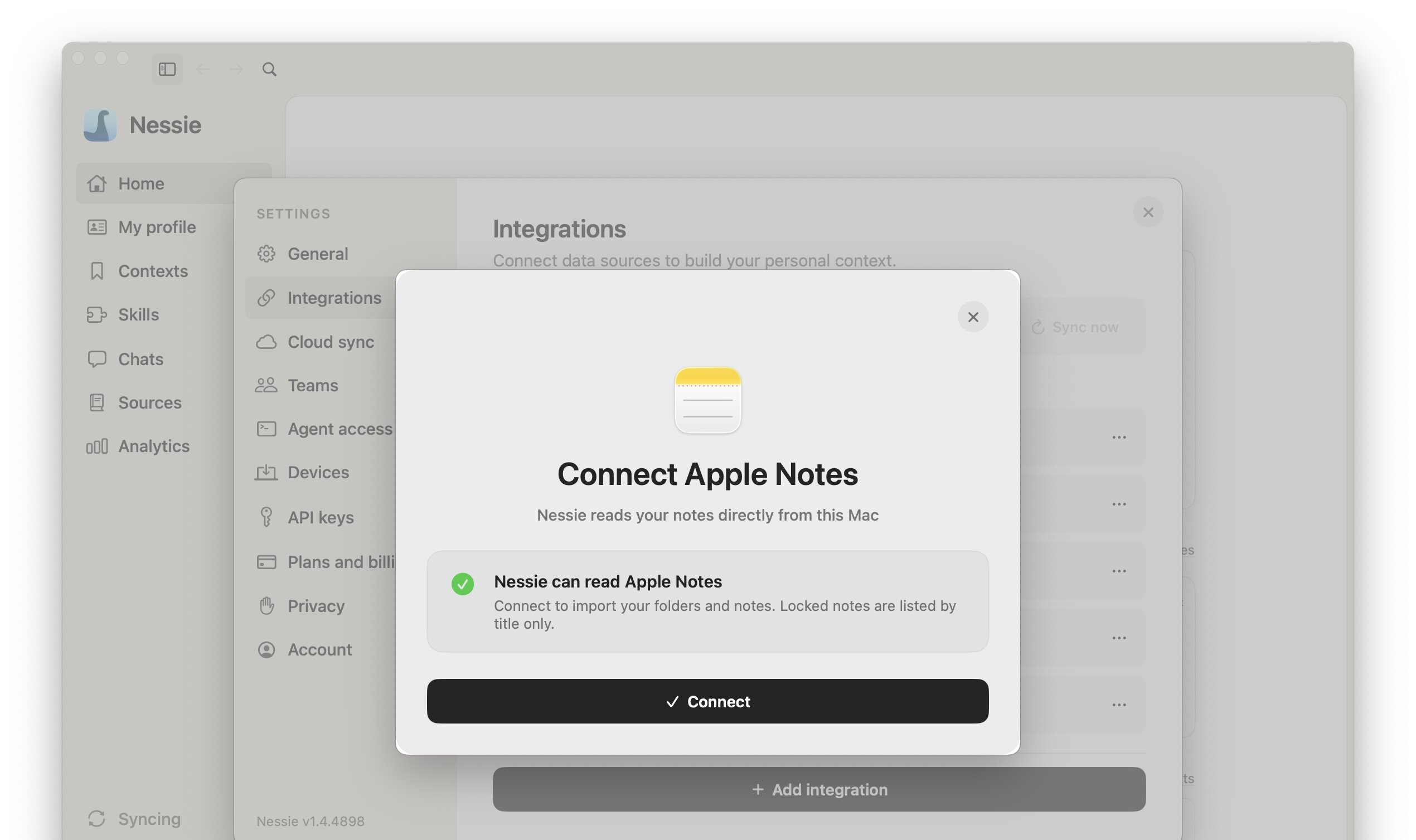Screen dimensions: 1416x840
Task: Open Teams settings
Action: (297, 386)
